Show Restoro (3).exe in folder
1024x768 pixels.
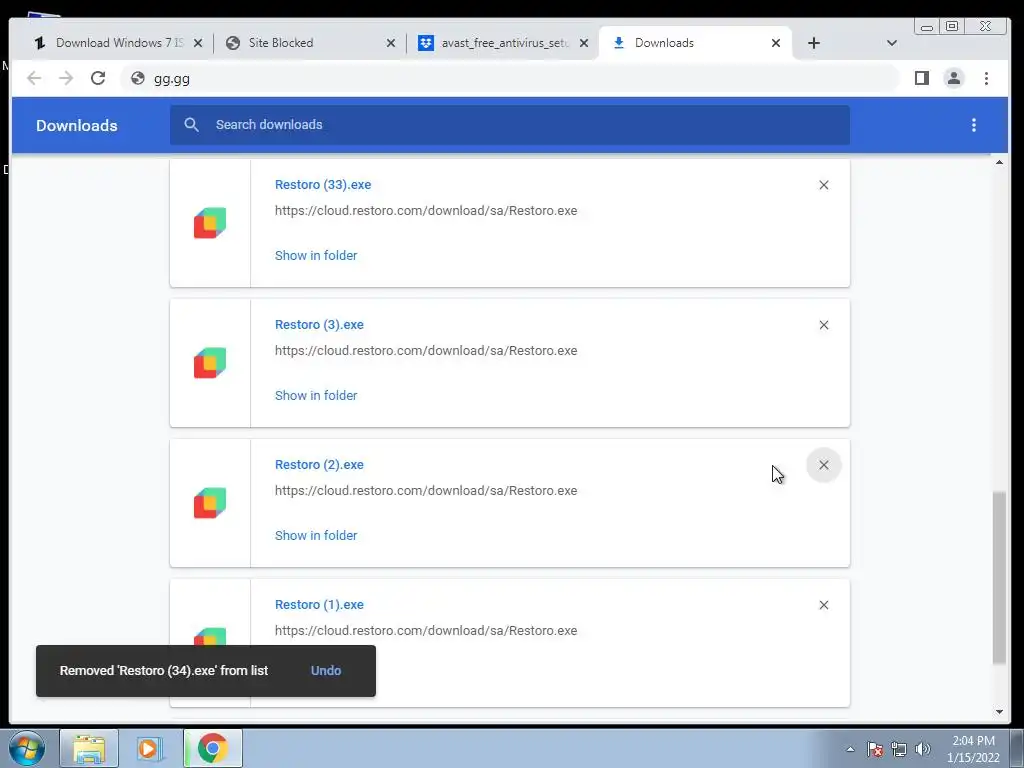tap(316, 396)
